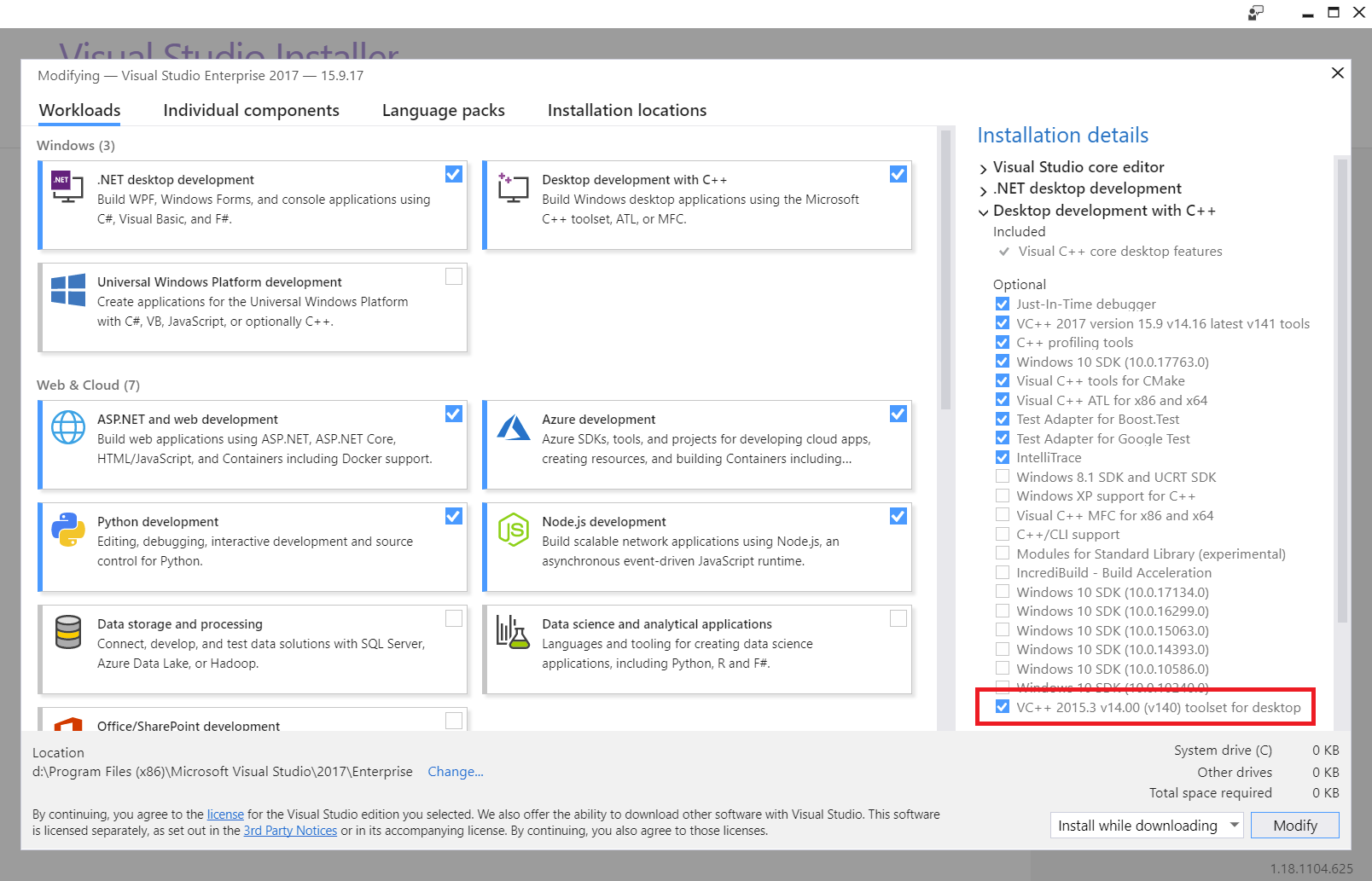Uncheck the Python development workload
The height and width of the screenshot is (881, 1372).
(x=454, y=516)
